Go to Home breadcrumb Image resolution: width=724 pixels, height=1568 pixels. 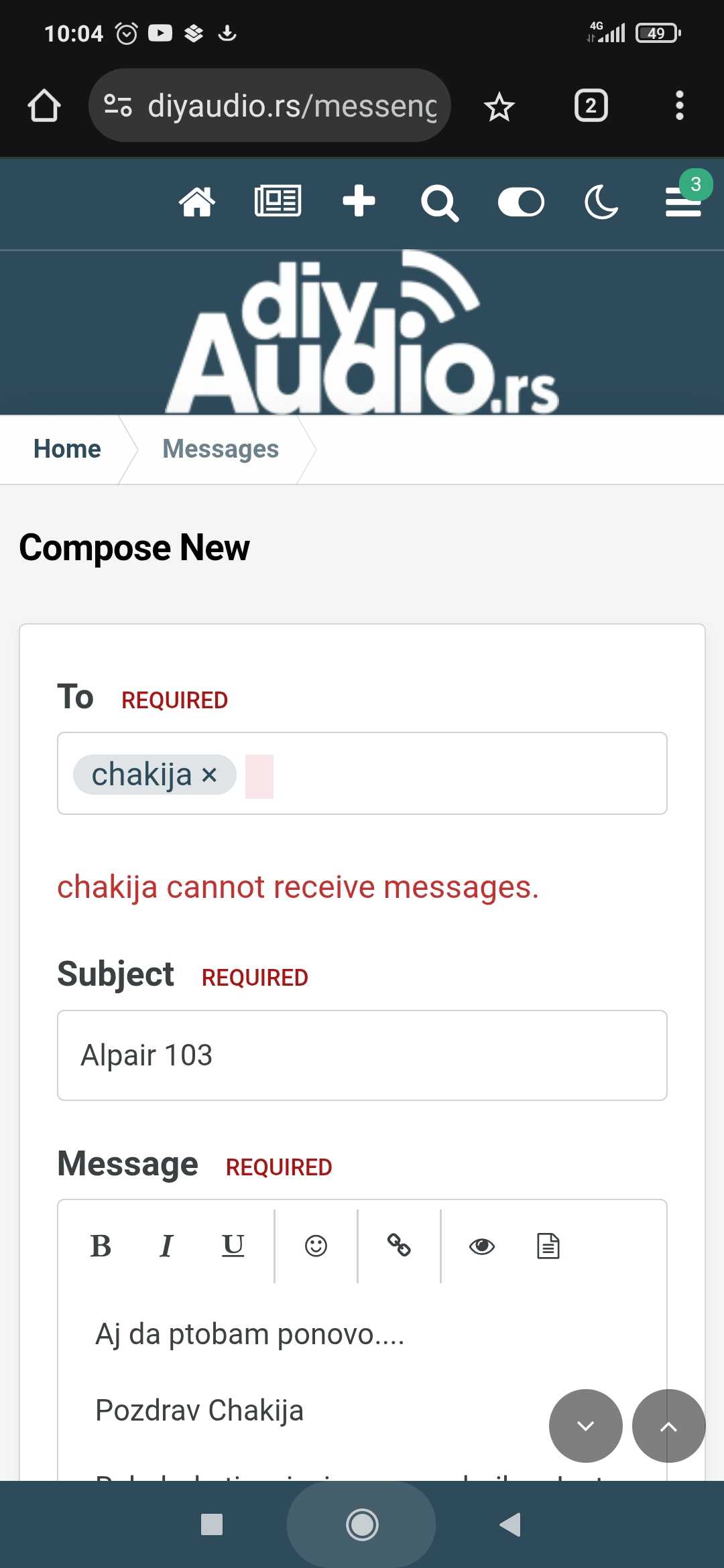pyautogui.click(x=67, y=449)
